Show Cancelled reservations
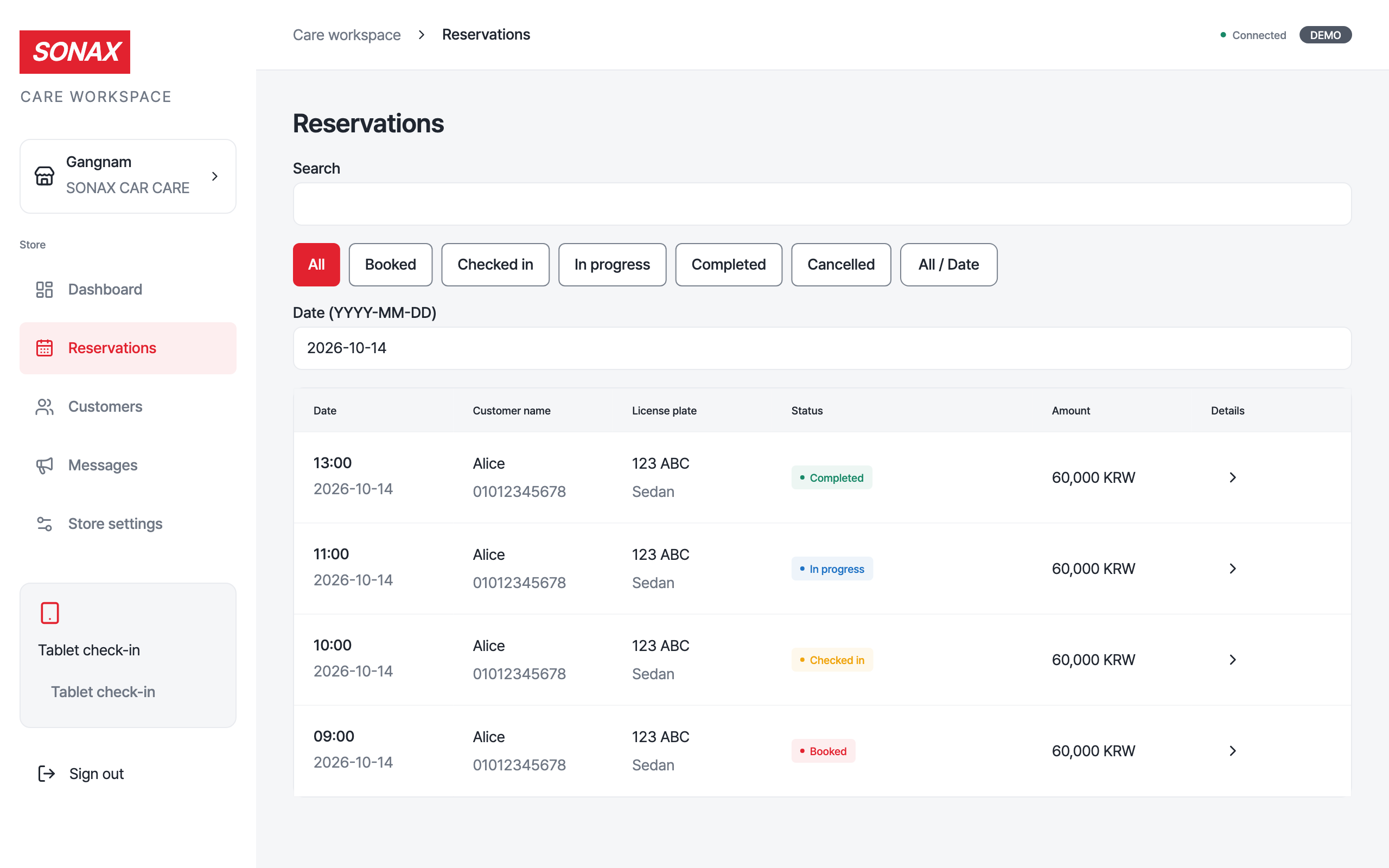 841,265
